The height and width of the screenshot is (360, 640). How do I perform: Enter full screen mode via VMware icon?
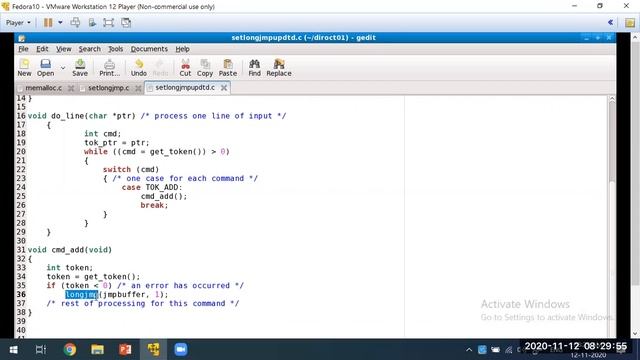pyautogui.click(x=109, y=22)
